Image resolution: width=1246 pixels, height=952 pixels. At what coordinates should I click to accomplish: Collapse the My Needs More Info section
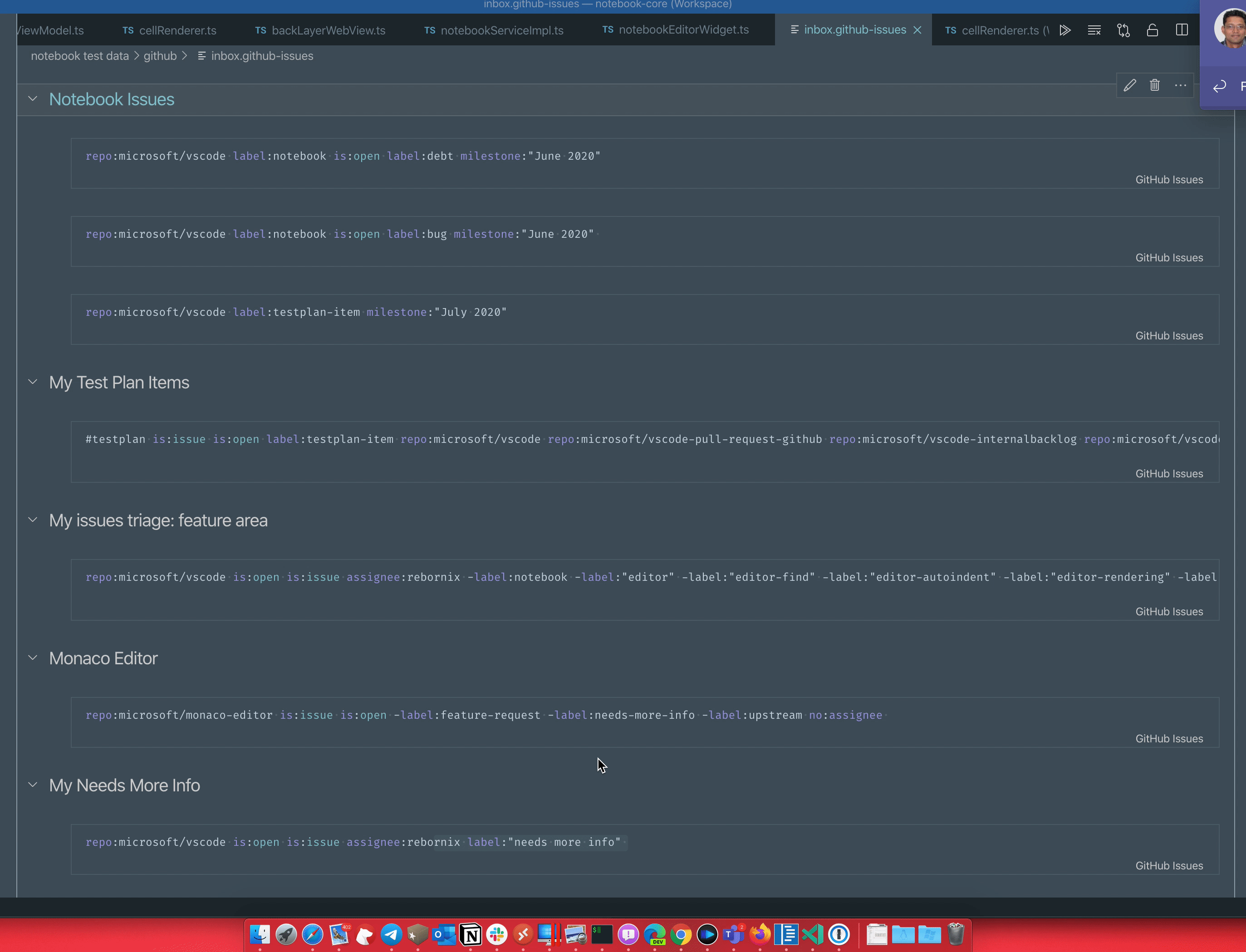(x=33, y=785)
